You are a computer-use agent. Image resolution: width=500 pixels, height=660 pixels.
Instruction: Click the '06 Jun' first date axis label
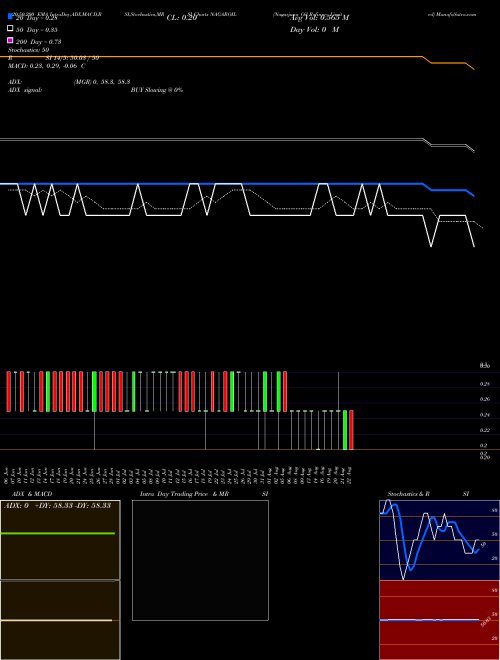coord(6,474)
